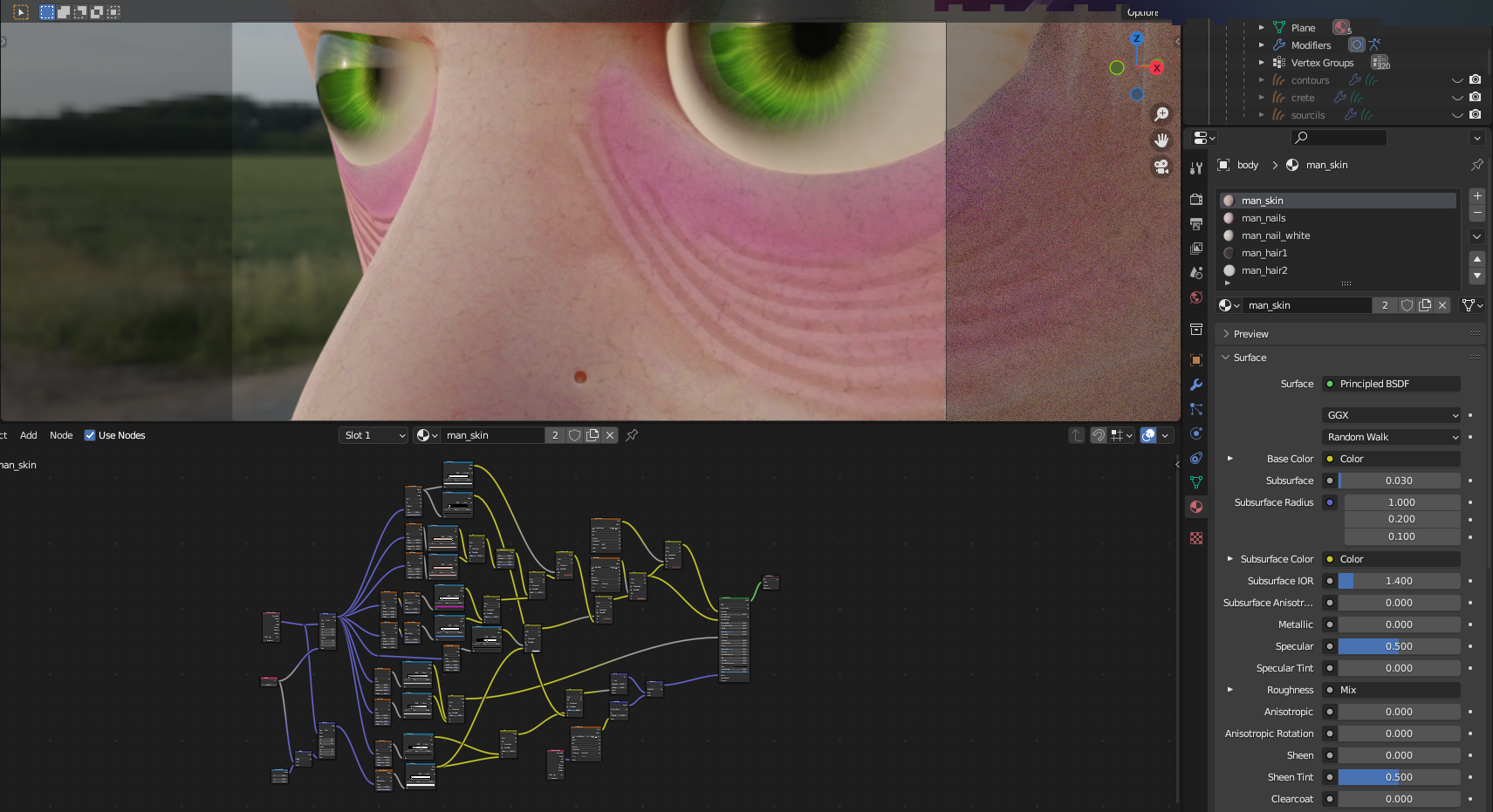
Task: Open the Object Data properties tab (green triangle)
Action: [1196, 482]
